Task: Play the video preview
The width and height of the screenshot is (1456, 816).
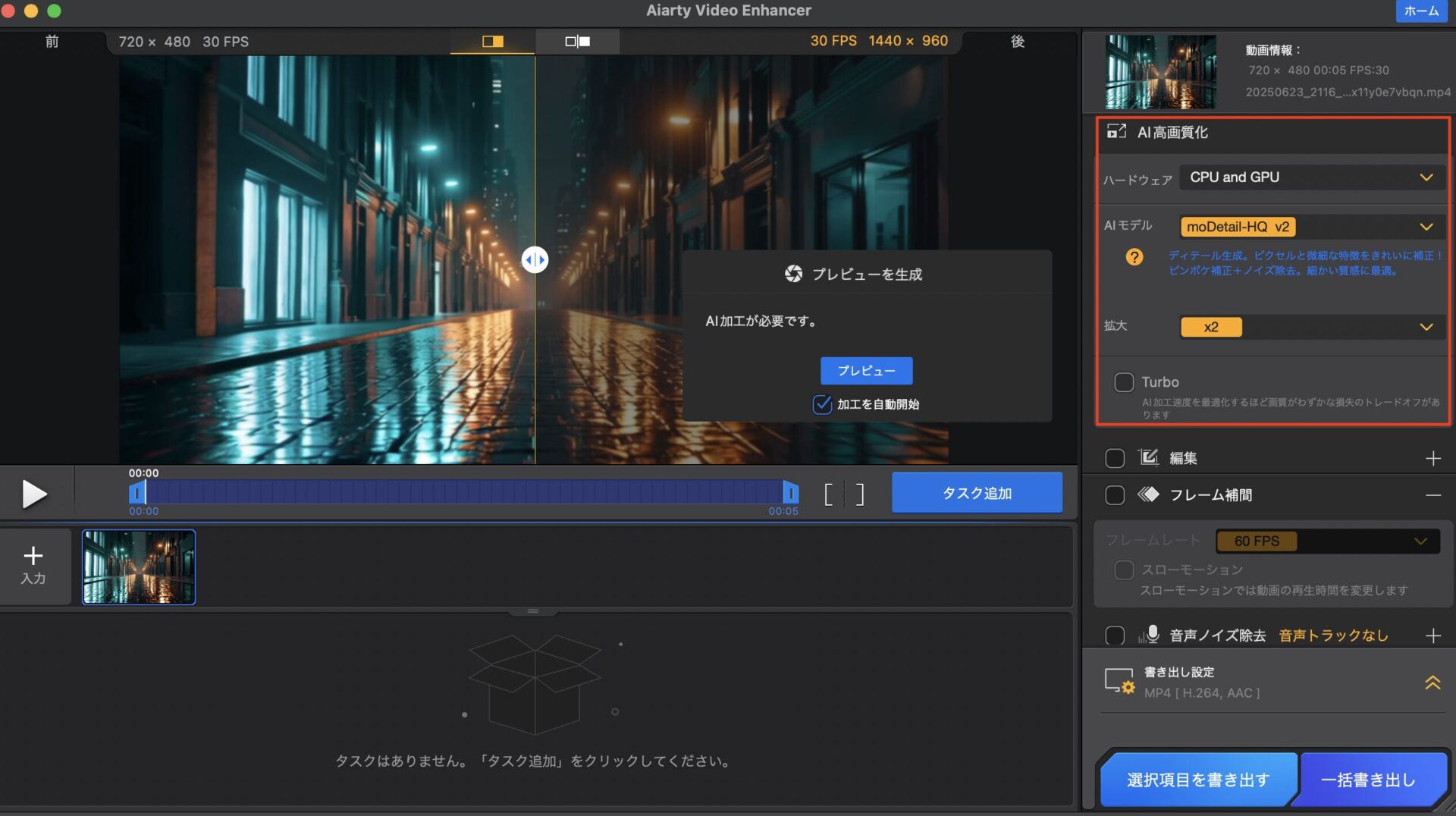Action: click(x=34, y=494)
